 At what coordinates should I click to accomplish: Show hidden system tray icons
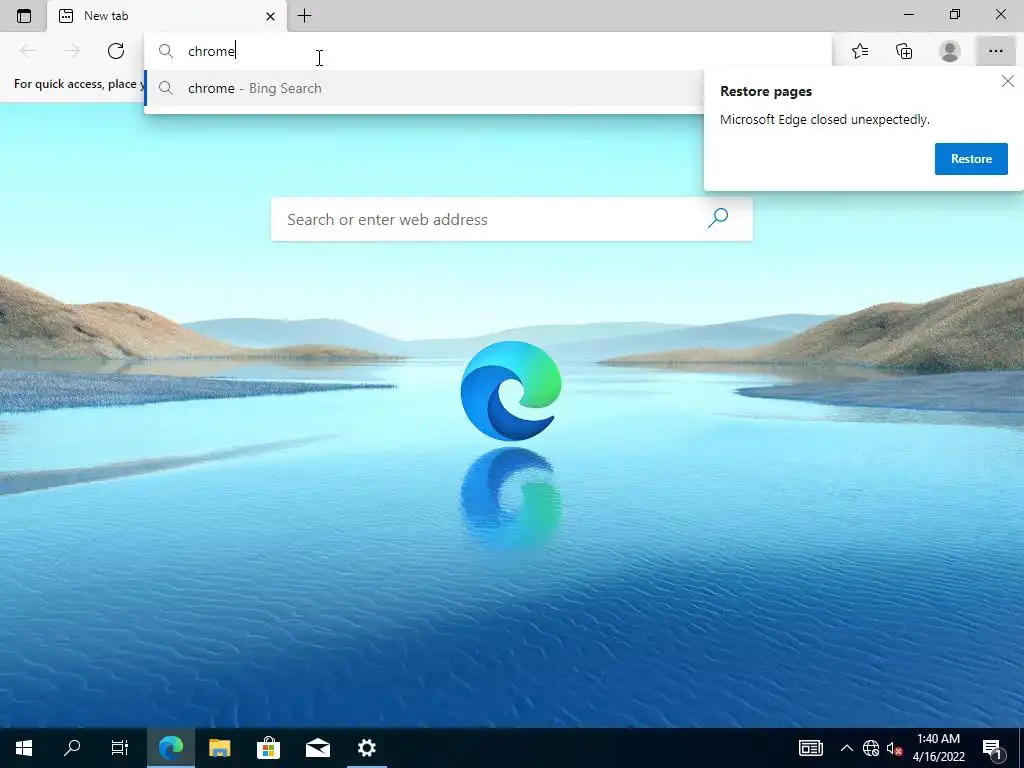(846, 748)
